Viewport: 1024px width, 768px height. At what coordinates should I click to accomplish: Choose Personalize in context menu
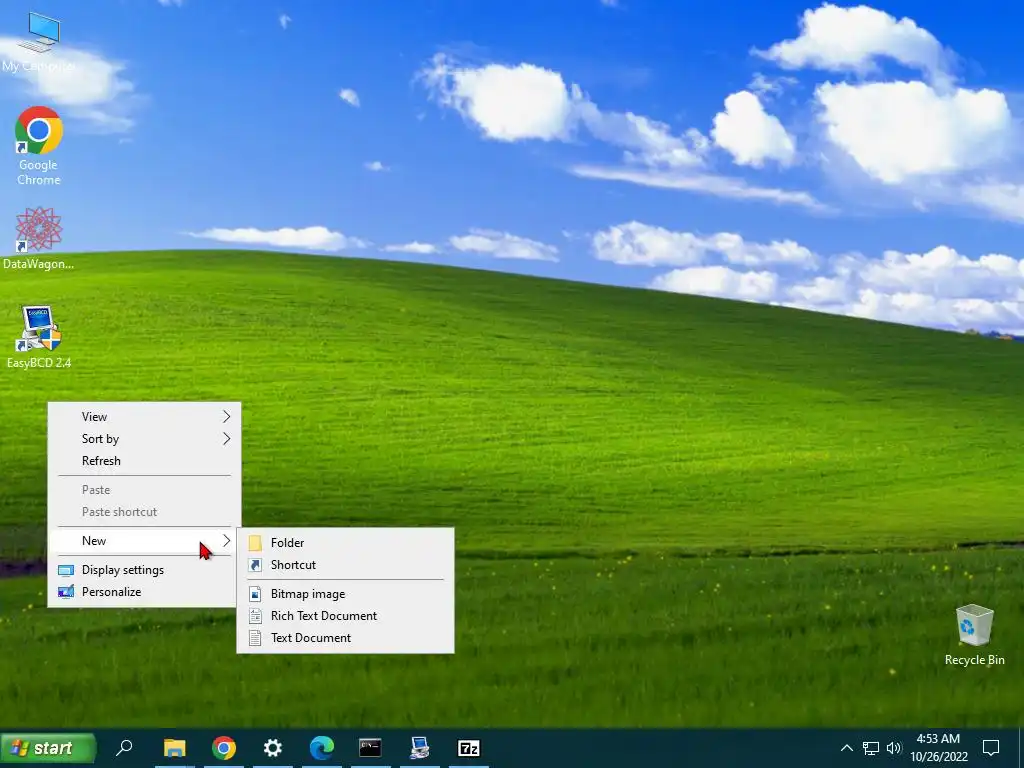click(144, 592)
